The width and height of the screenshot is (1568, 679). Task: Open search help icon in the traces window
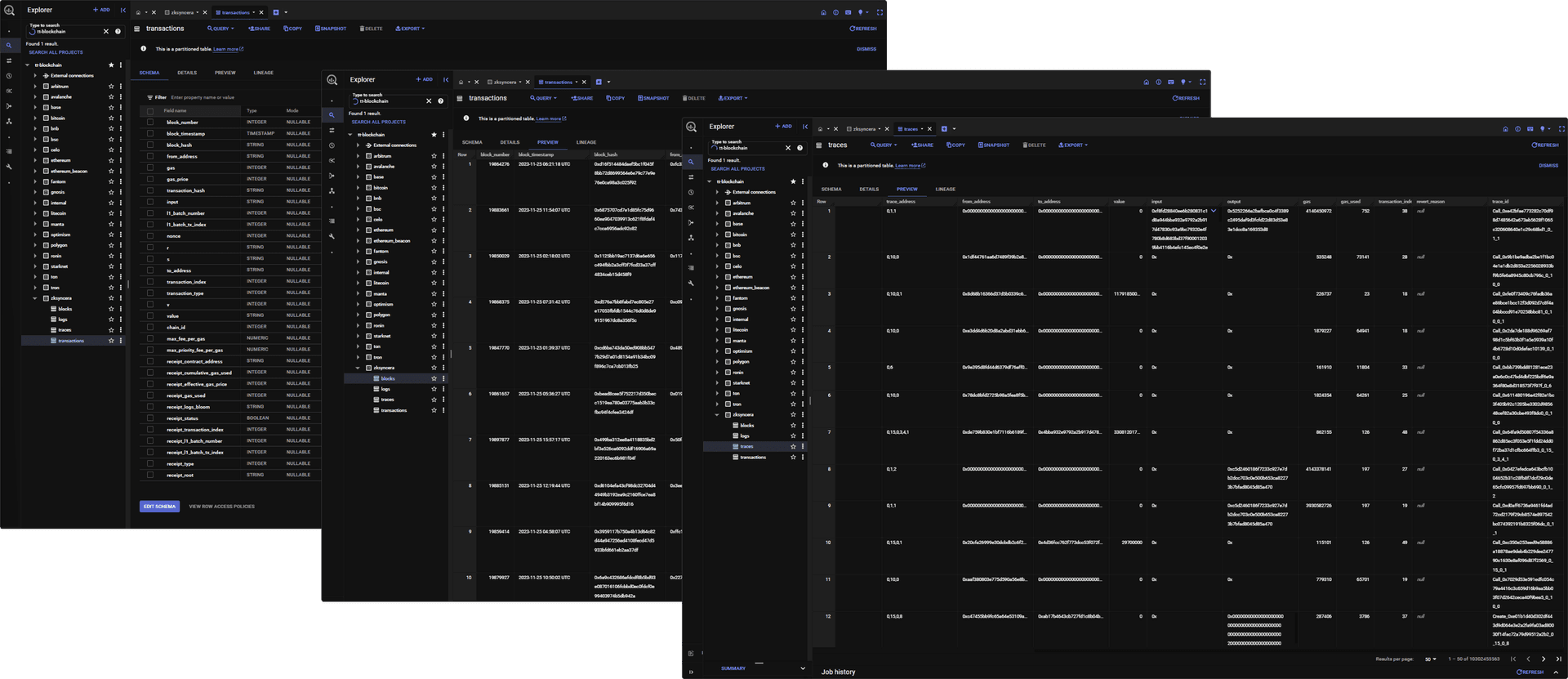(x=800, y=148)
